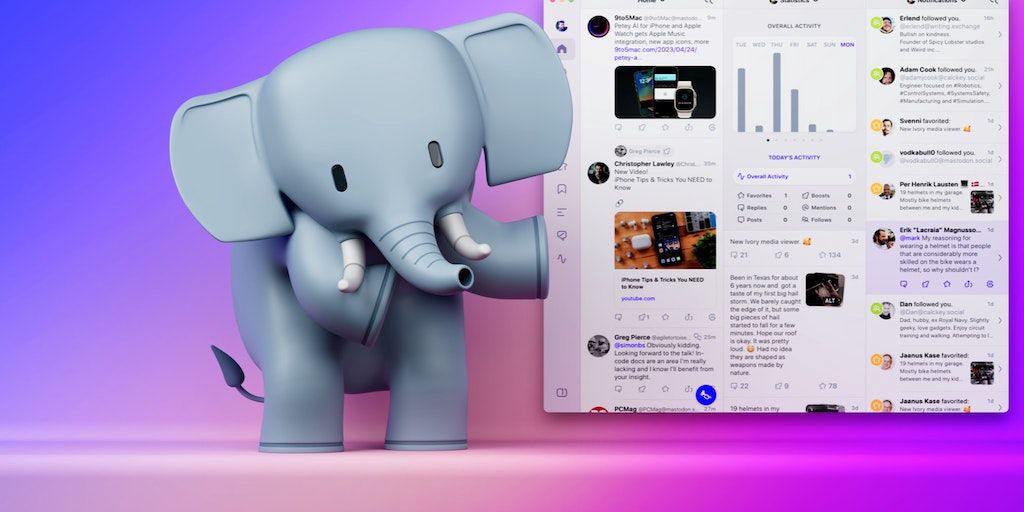Click the 134 favorites count on Ivory post
Viewport: 1024px width, 512px height.
click(x=829, y=255)
